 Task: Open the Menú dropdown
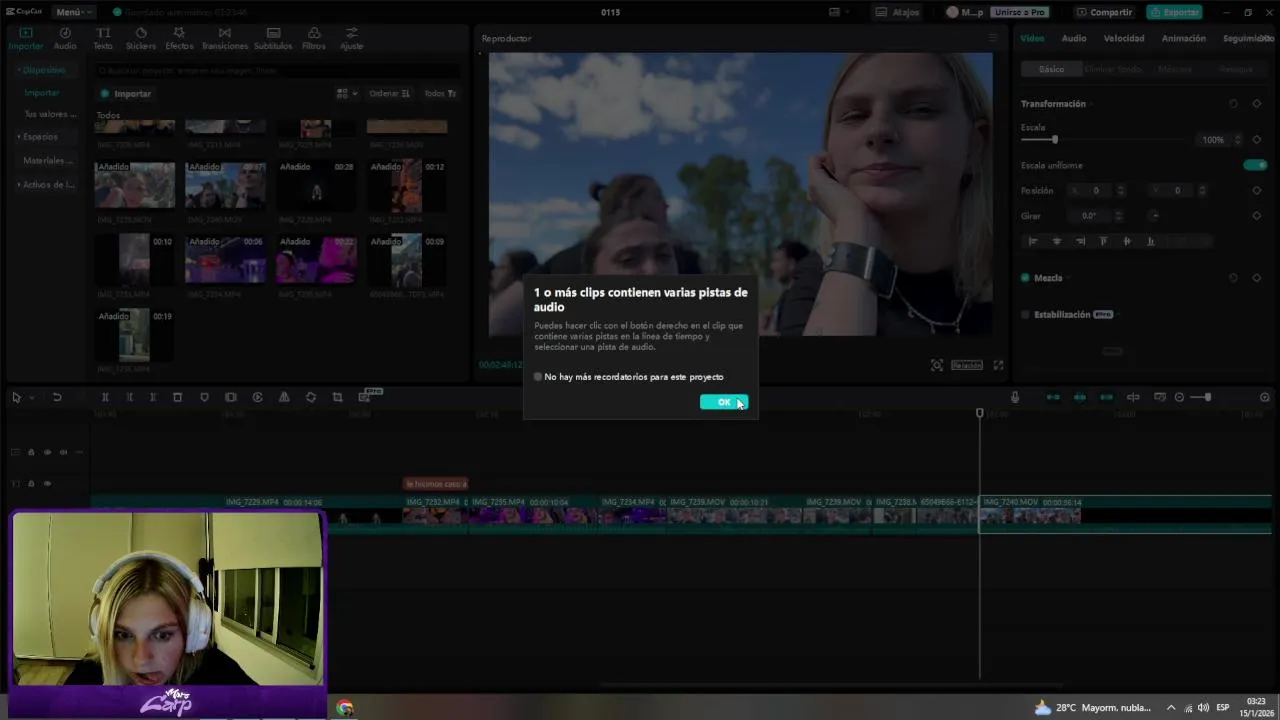point(73,12)
